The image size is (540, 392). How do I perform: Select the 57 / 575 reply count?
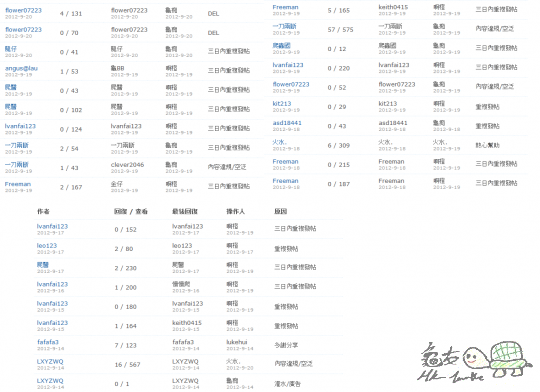pyautogui.click(x=340, y=30)
